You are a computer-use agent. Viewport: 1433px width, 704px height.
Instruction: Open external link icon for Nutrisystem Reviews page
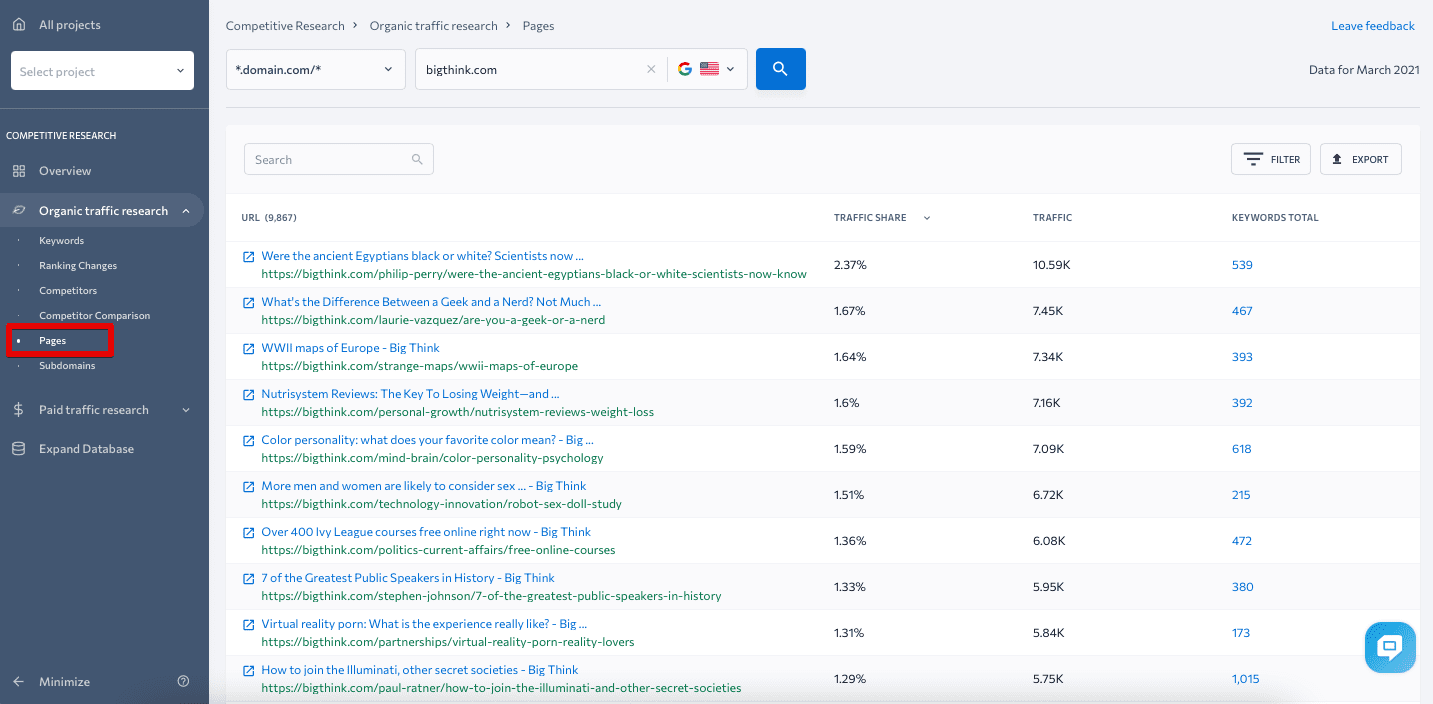(249, 394)
